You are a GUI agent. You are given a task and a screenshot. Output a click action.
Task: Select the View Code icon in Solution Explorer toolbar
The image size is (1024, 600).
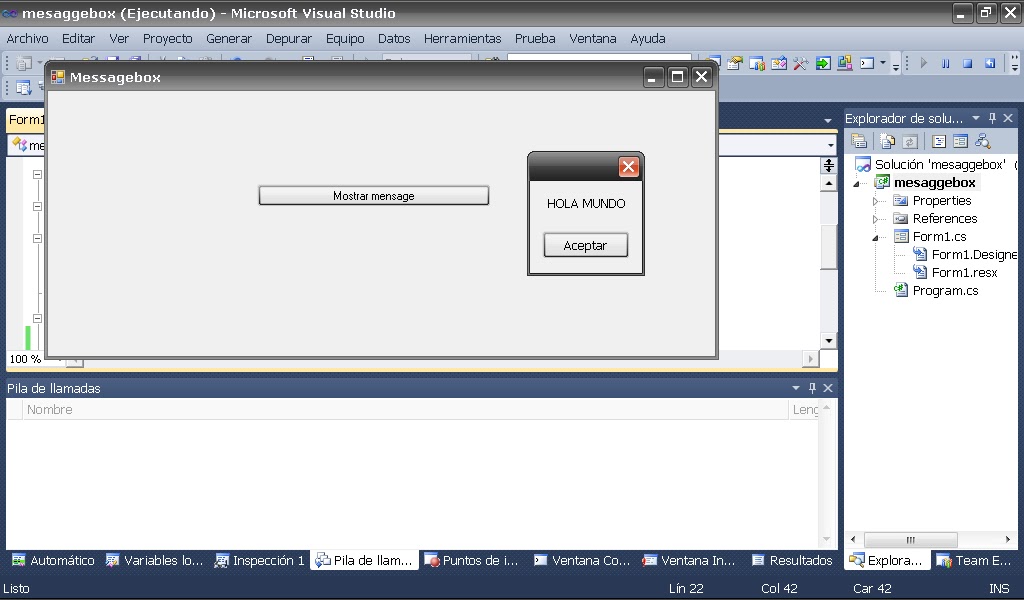click(938, 140)
